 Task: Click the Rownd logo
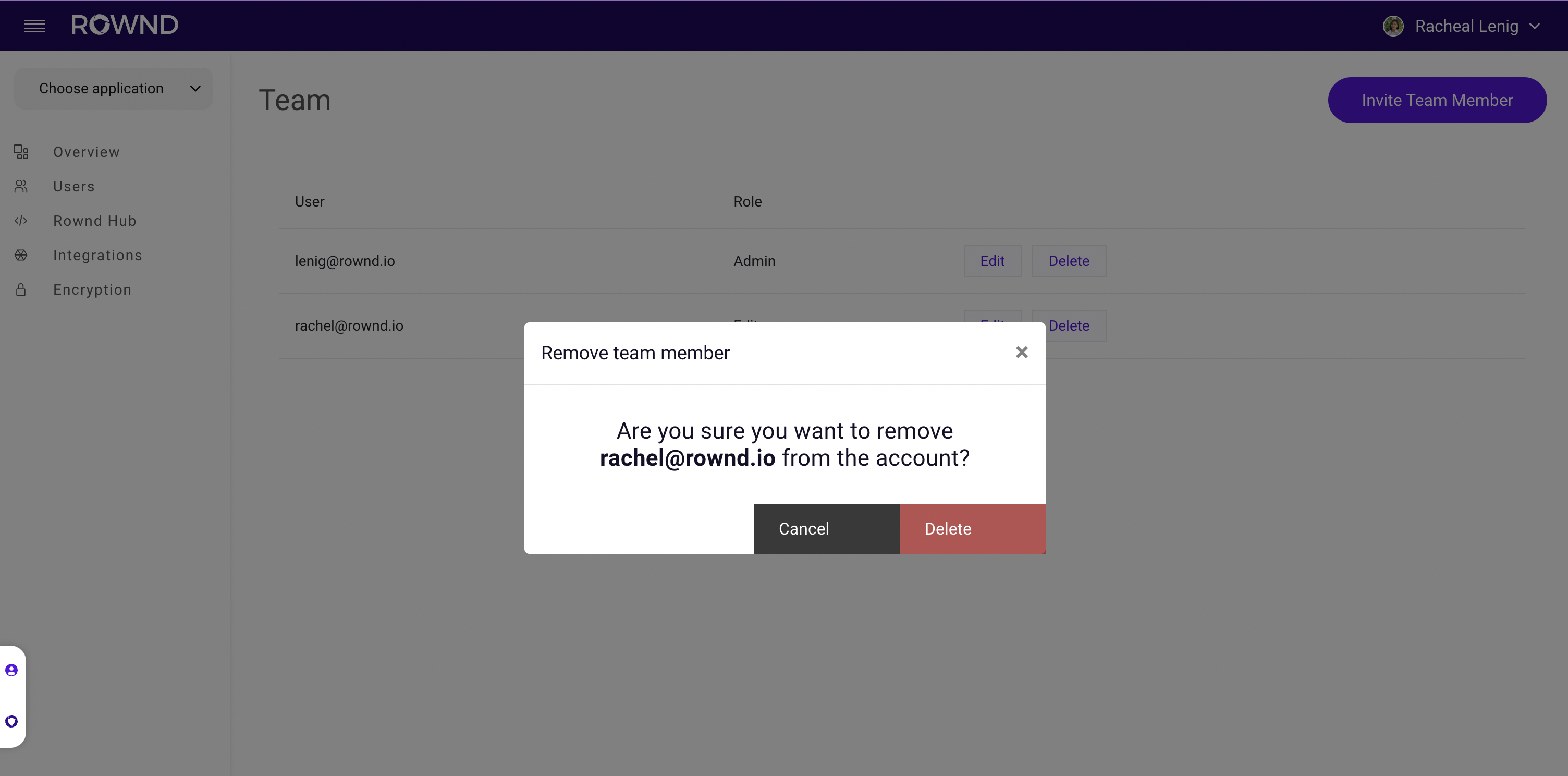click(125, 25)
